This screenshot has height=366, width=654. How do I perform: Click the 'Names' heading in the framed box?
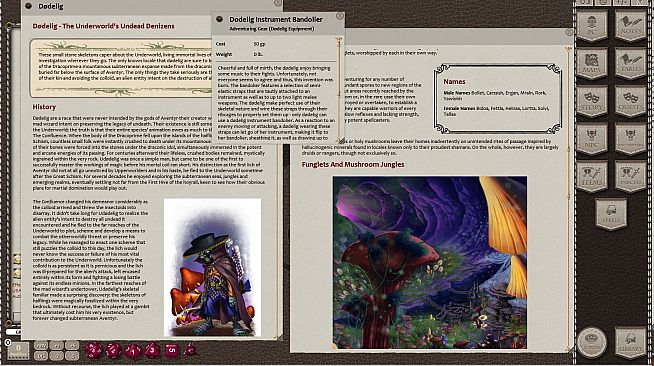(454, 82)
